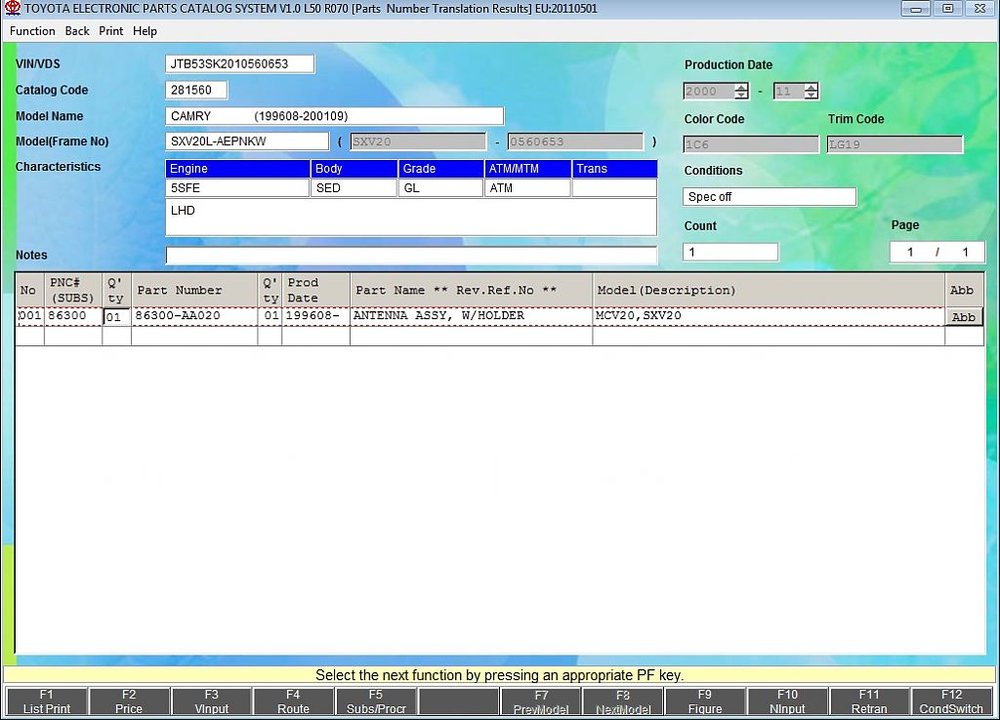1000x720 pixels.
Task: Click the blank button between F5 and F7
Action: 459,702
